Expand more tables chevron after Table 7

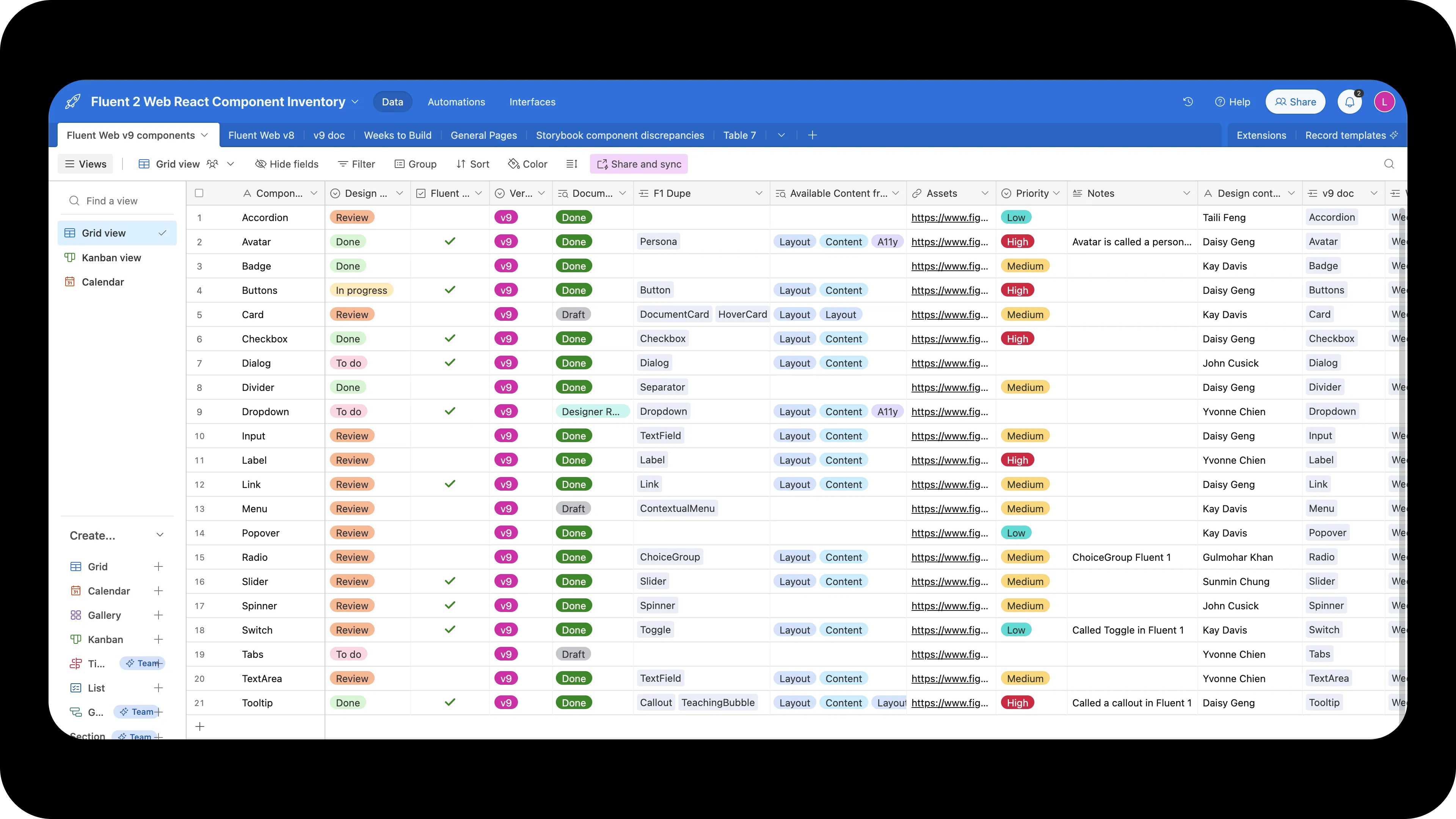781,135
